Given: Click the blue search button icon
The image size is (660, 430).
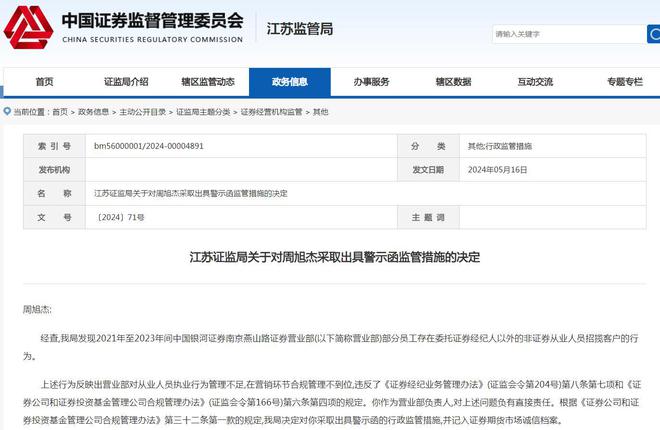Looking at the screenshot, I should tap(654, 34).
